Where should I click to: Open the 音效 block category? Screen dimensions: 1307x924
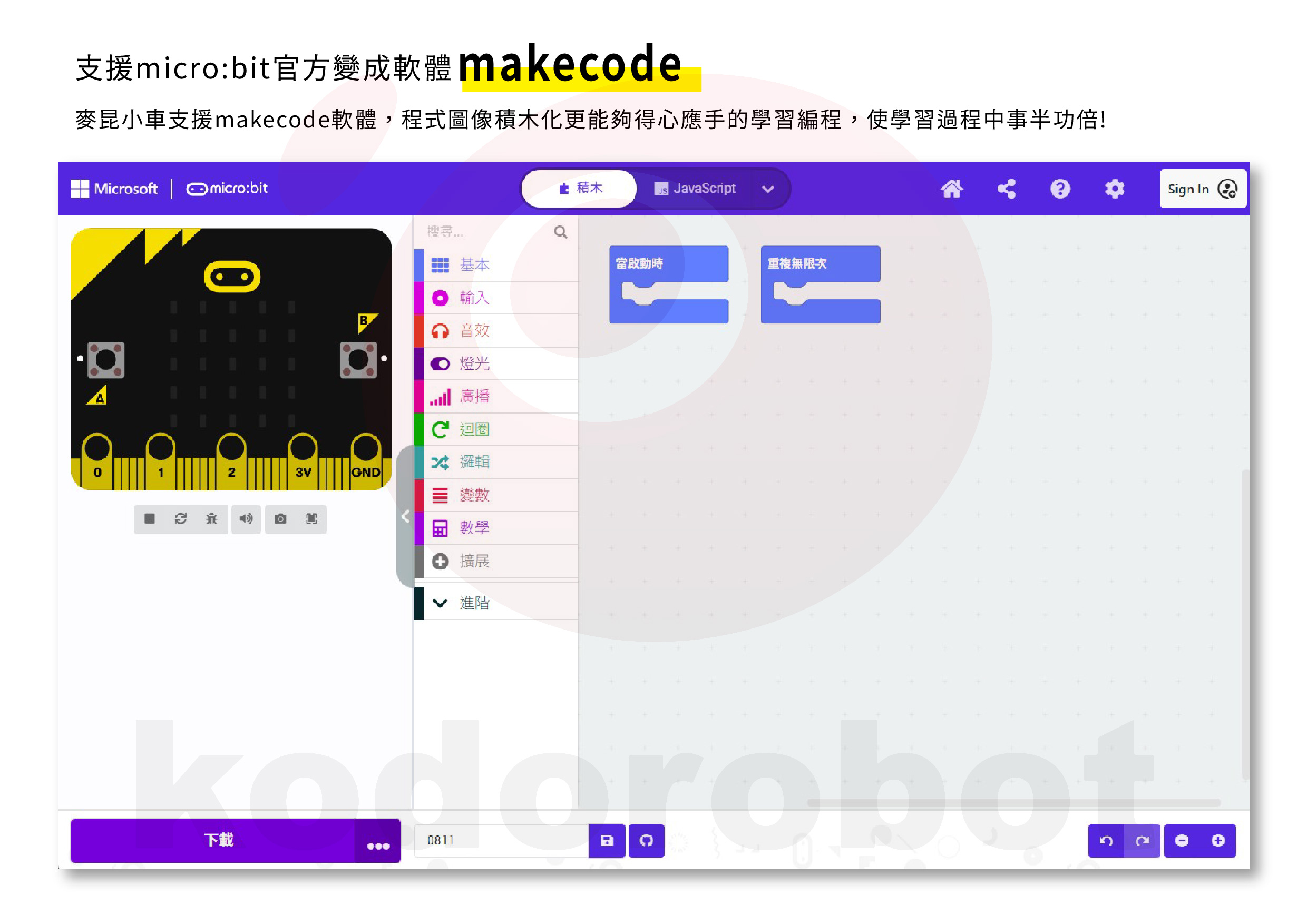[496, 331]
